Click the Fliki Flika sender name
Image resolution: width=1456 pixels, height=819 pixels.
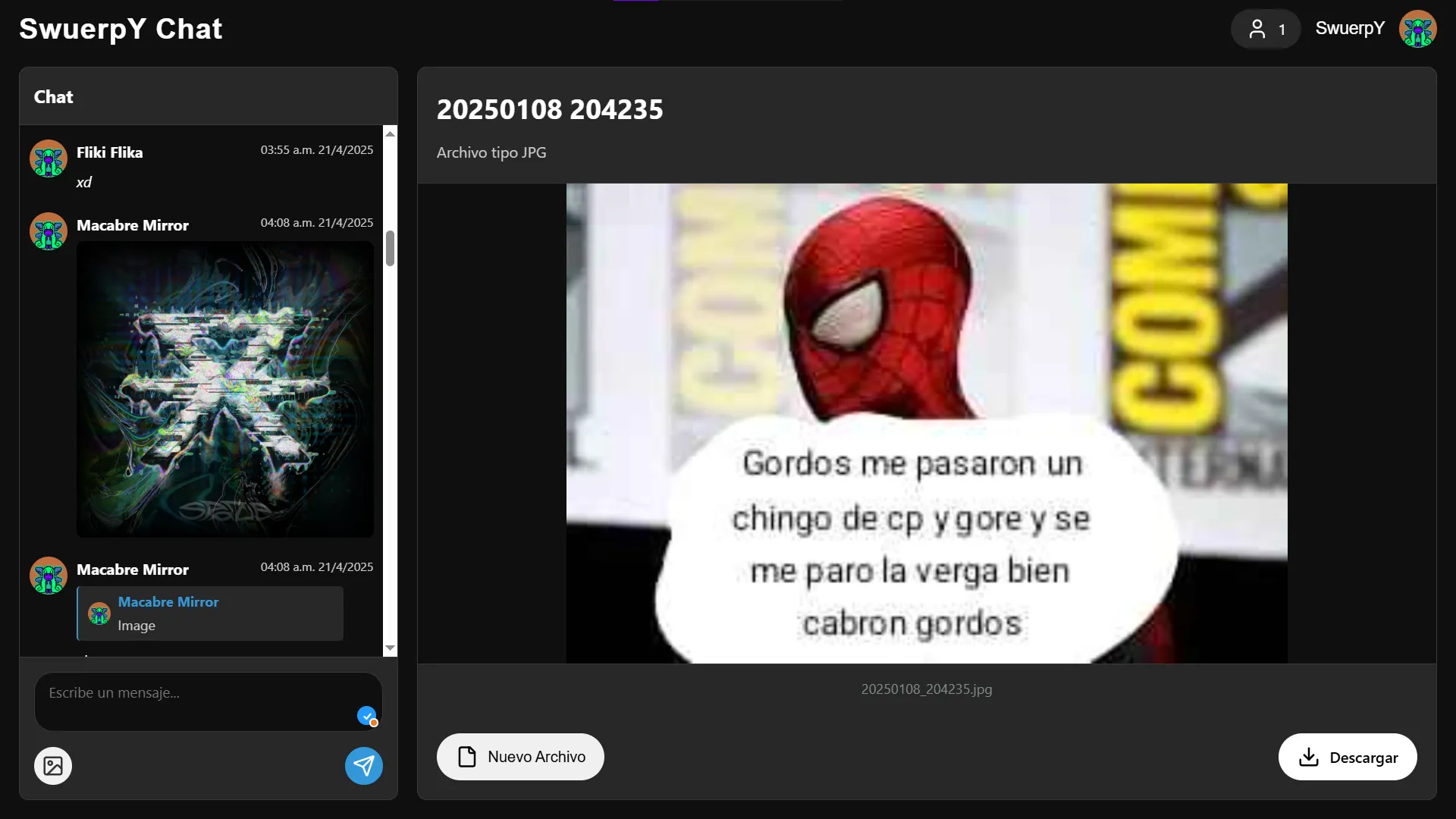[x=110, y=152]
